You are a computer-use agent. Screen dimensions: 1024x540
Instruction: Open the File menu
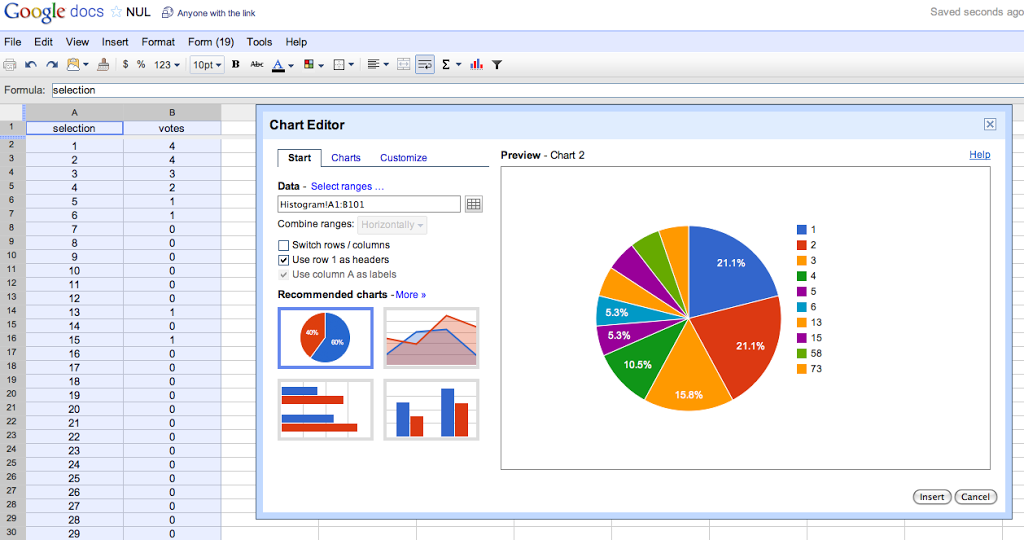click(12, 42)
